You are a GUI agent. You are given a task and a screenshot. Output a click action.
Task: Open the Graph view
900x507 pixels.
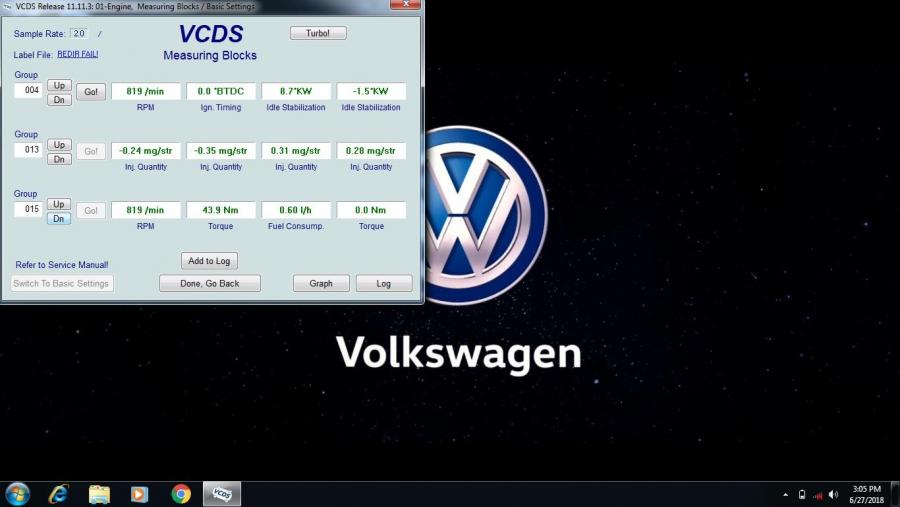coord(321,284)
